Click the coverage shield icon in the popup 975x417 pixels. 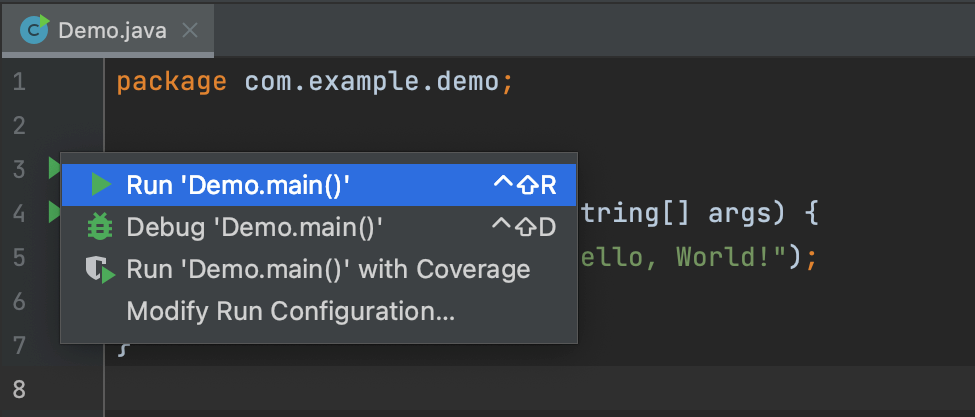[100, 270]
